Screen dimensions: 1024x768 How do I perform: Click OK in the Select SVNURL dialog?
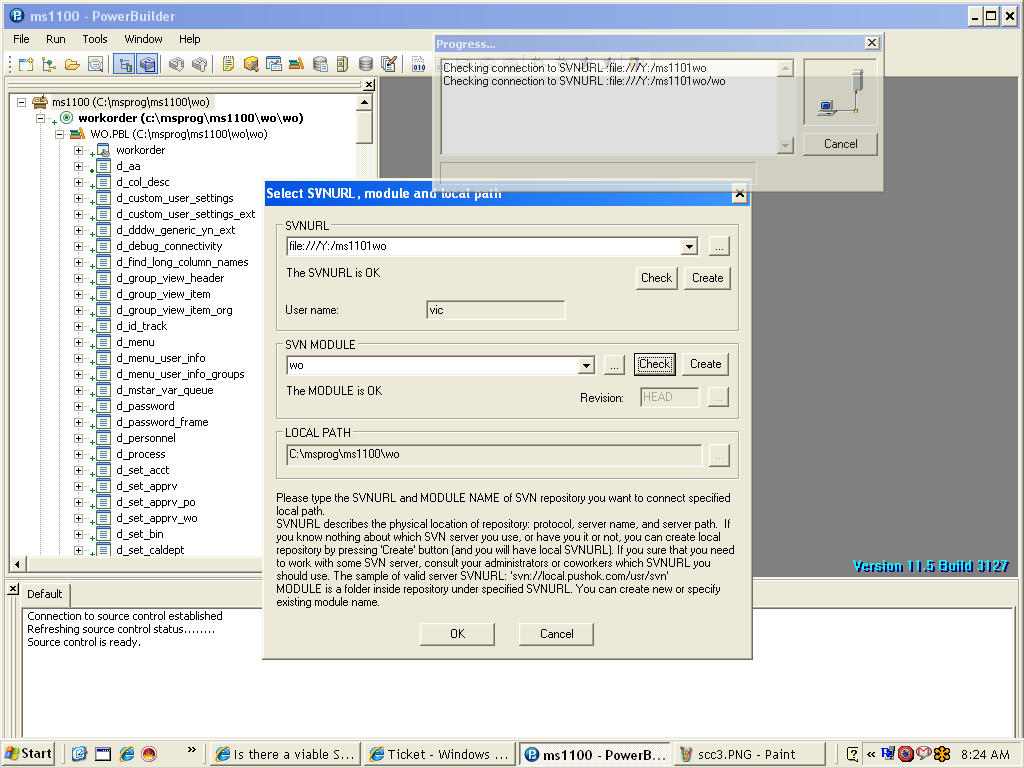(x=457, y=634)
